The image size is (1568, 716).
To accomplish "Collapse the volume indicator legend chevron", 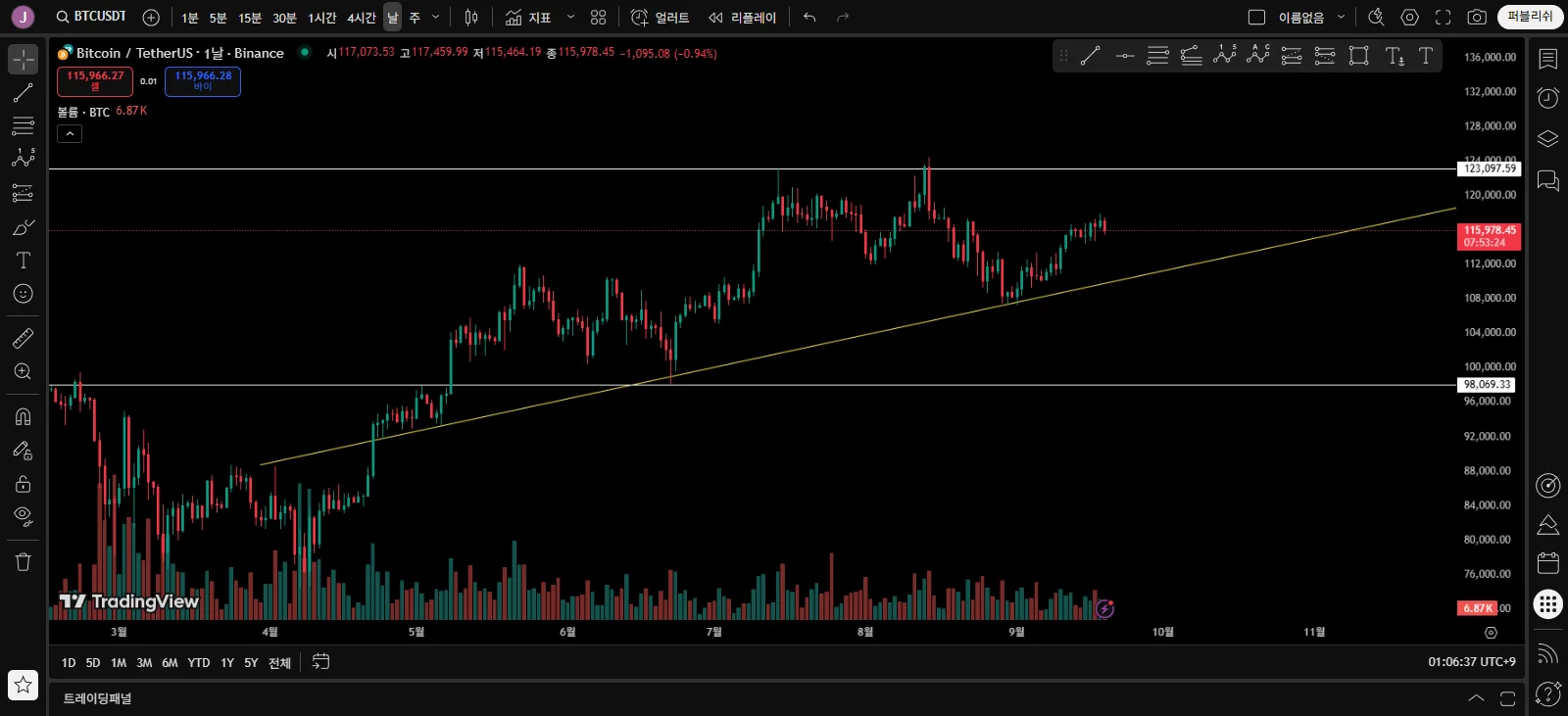I will point(70,134).
